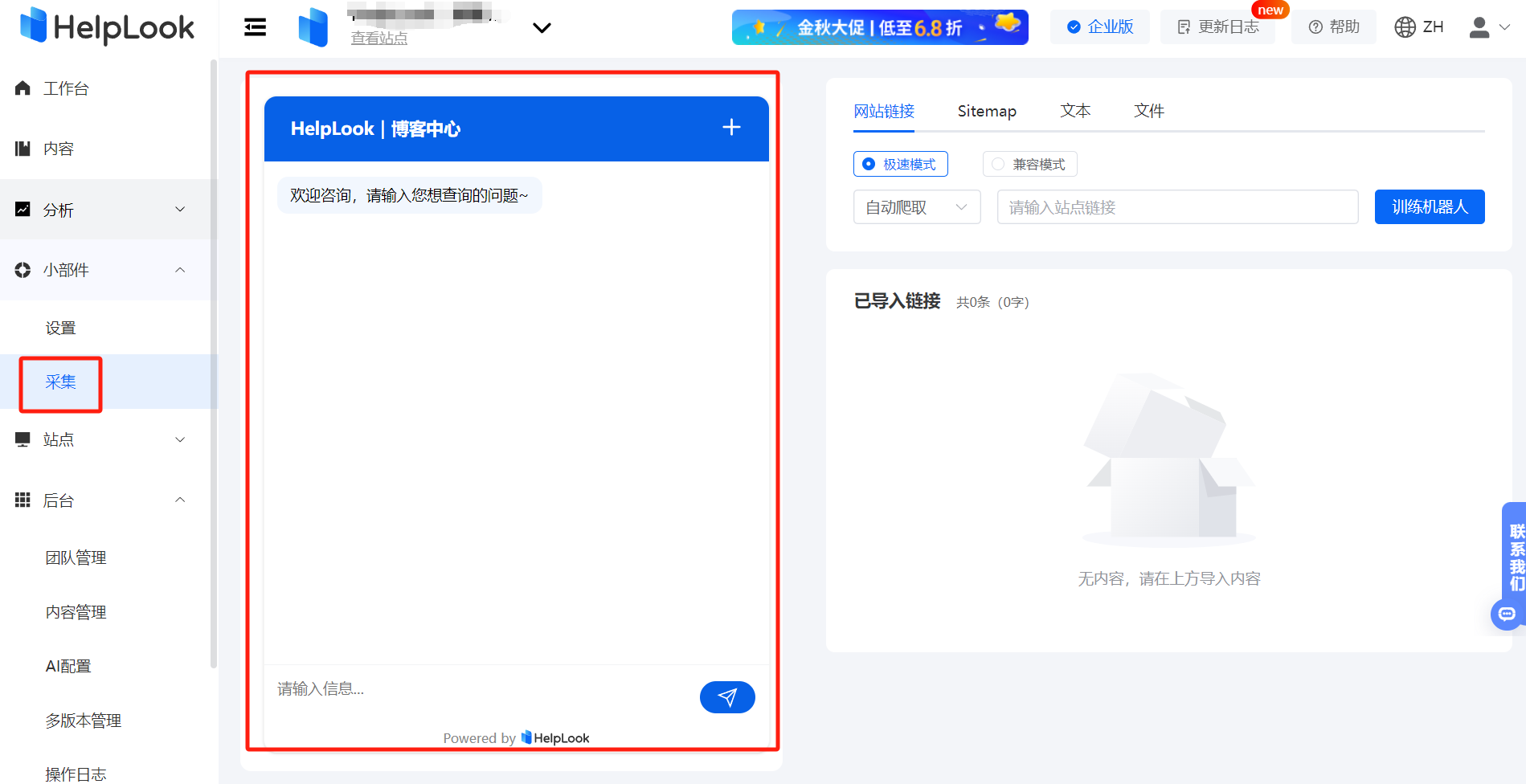
Task: Switch to 网站链接 tab
Action: coord(884,111)
